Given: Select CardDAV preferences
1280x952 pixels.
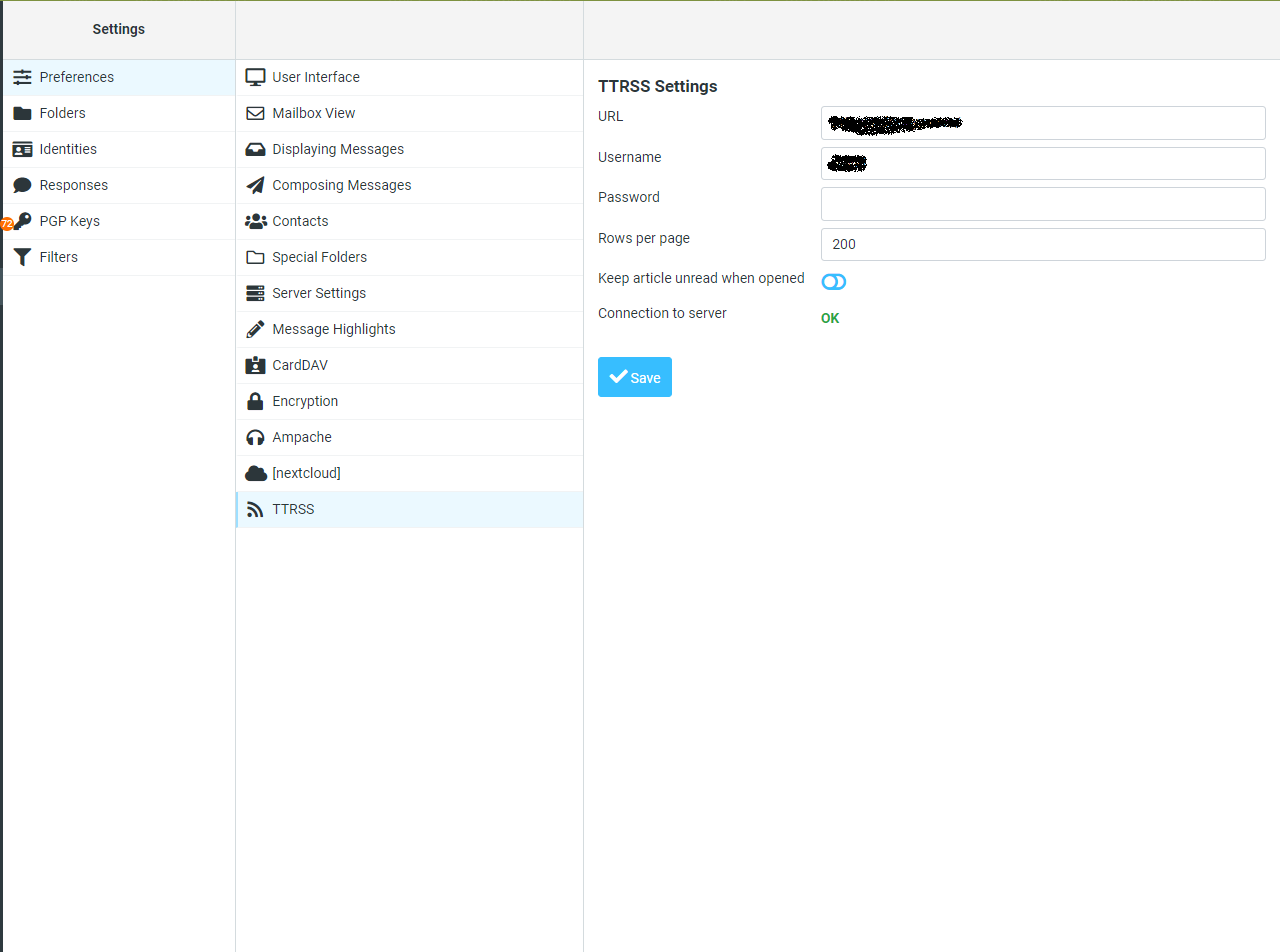Looking at the screenshot, I should tap(409, 365).
